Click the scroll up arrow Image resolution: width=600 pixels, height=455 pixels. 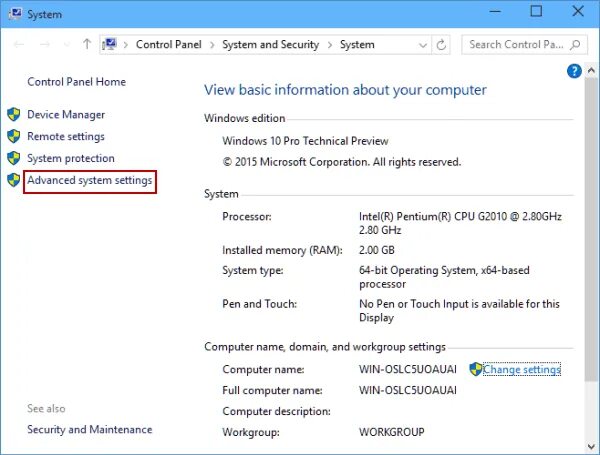[x=591, y=70]
